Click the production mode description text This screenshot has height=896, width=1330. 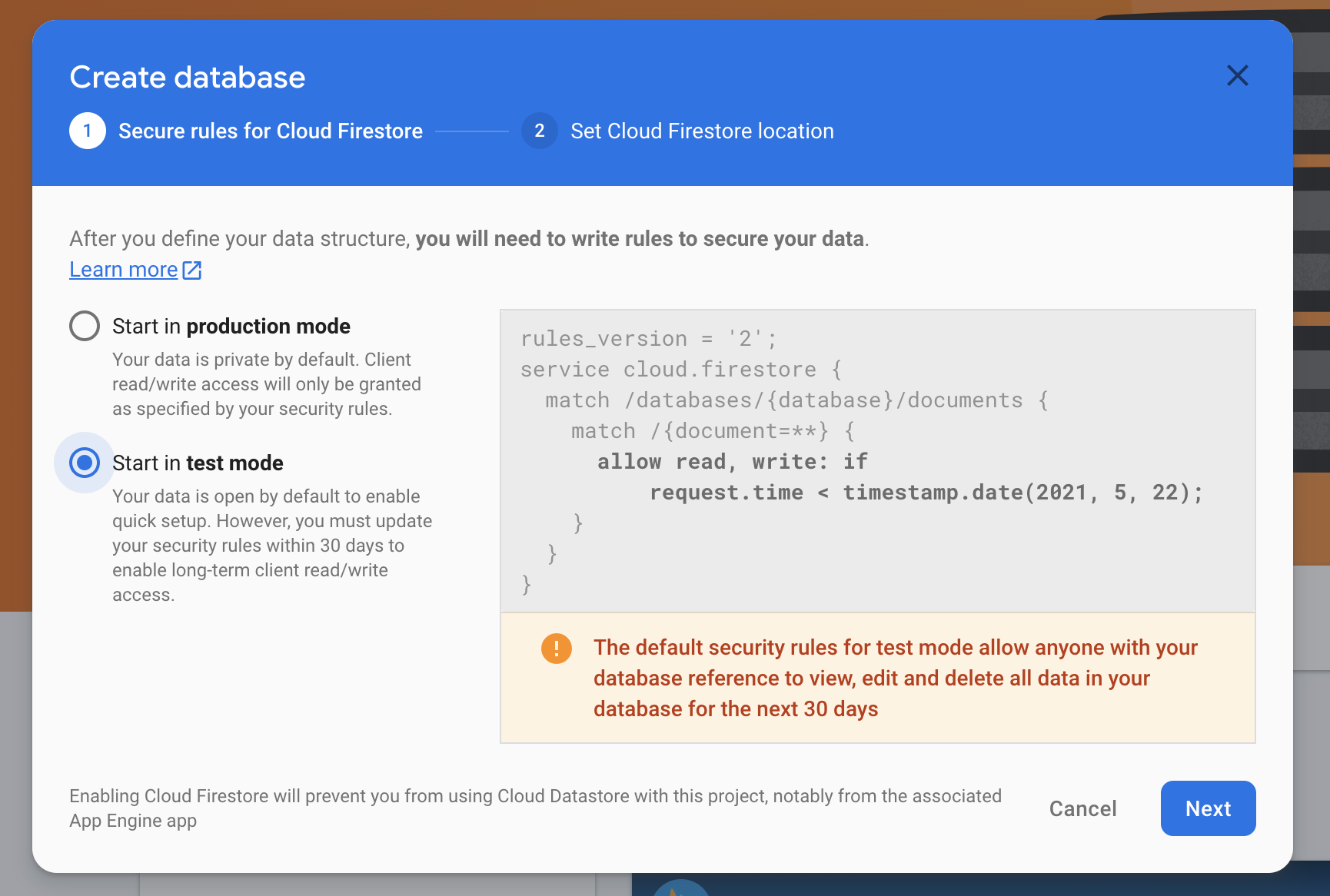tap(267, 384)
